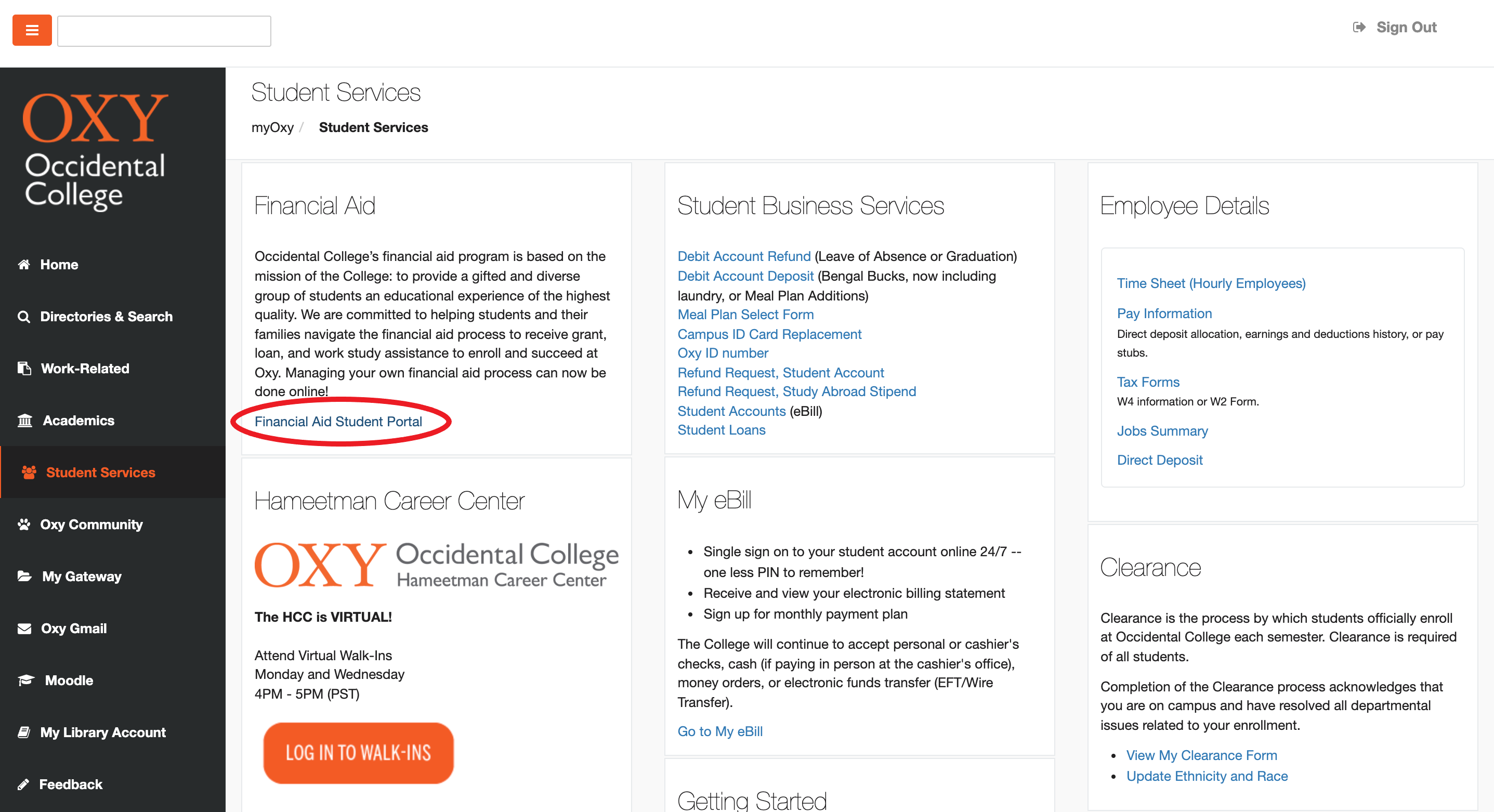Click the My Gateway folder icon
1494x812 pixels.
click(24, 576)
